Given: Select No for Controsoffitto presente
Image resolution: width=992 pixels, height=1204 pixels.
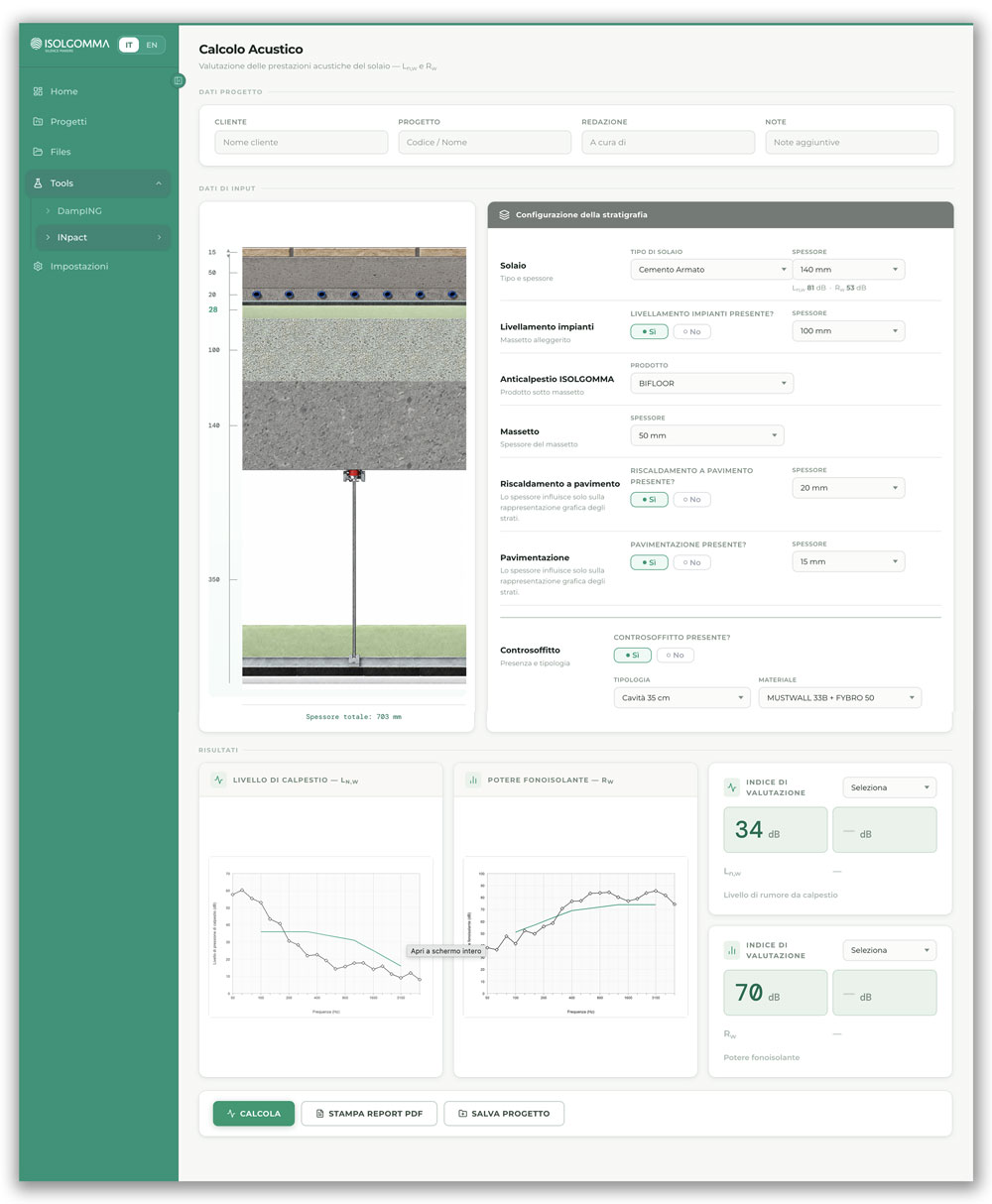Looking at the screenshot, I should [676, 655].
